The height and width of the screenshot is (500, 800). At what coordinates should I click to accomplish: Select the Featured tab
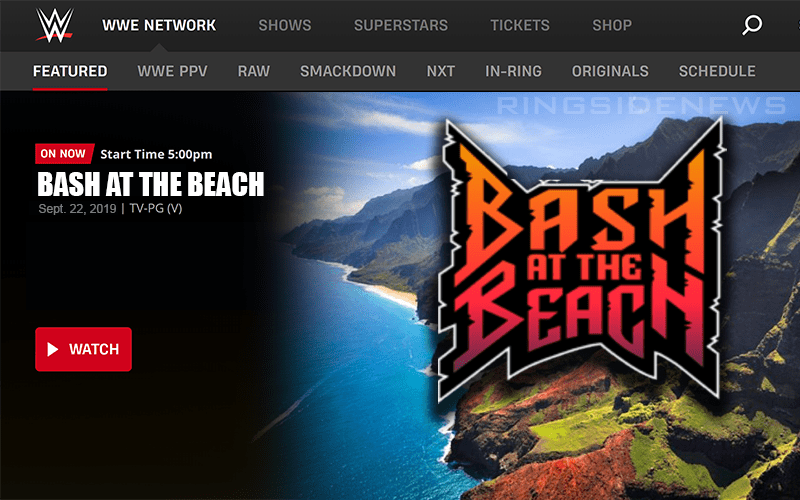[70, 71]
